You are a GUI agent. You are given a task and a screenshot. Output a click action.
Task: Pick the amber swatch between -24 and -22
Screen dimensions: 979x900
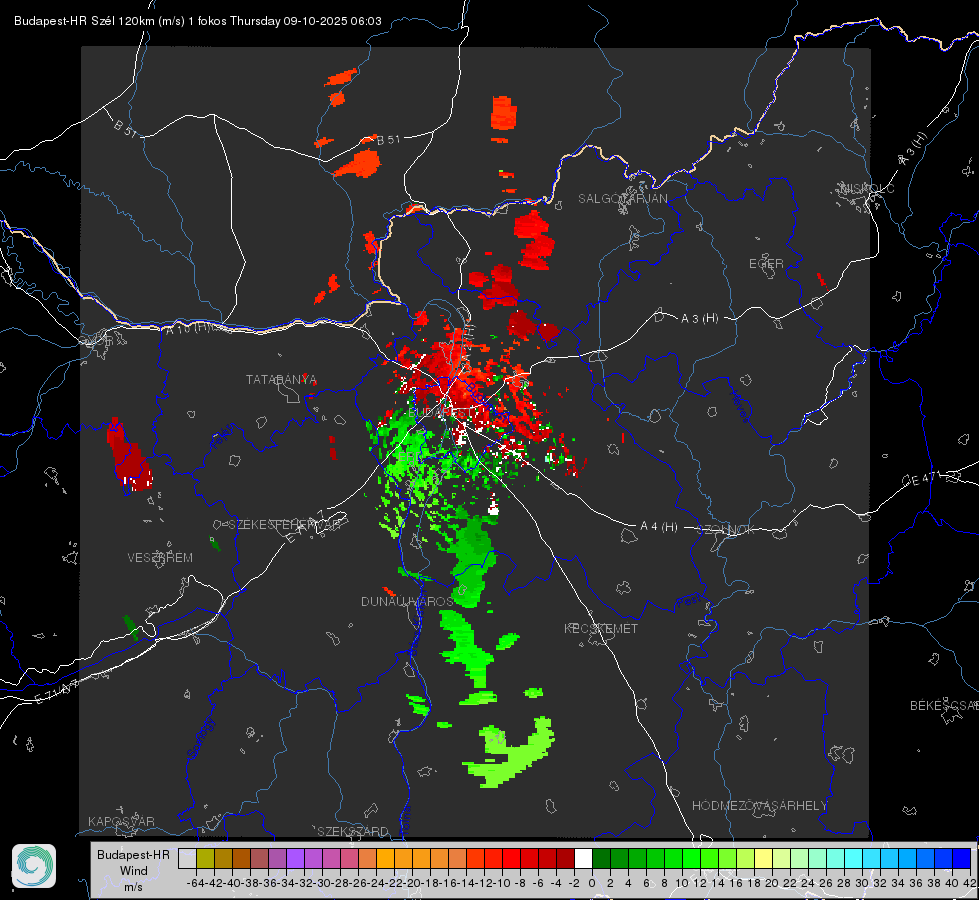click(385, 858)
